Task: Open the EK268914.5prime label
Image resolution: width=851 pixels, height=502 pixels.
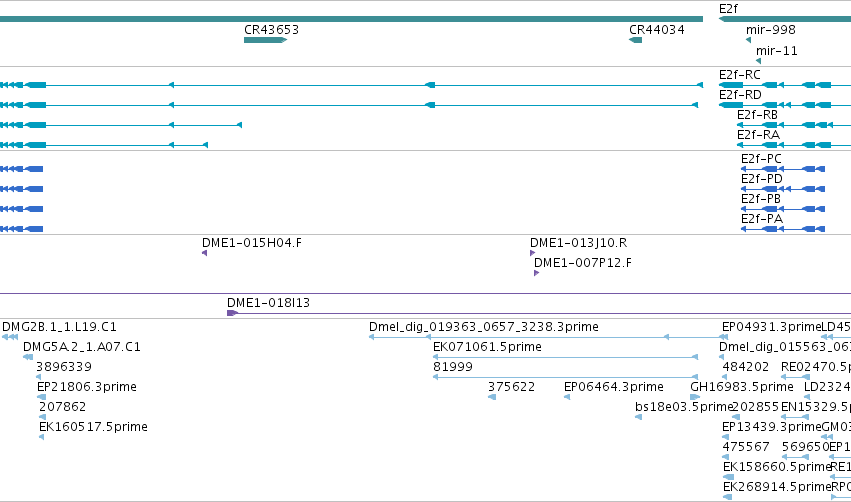Action: 777,487
